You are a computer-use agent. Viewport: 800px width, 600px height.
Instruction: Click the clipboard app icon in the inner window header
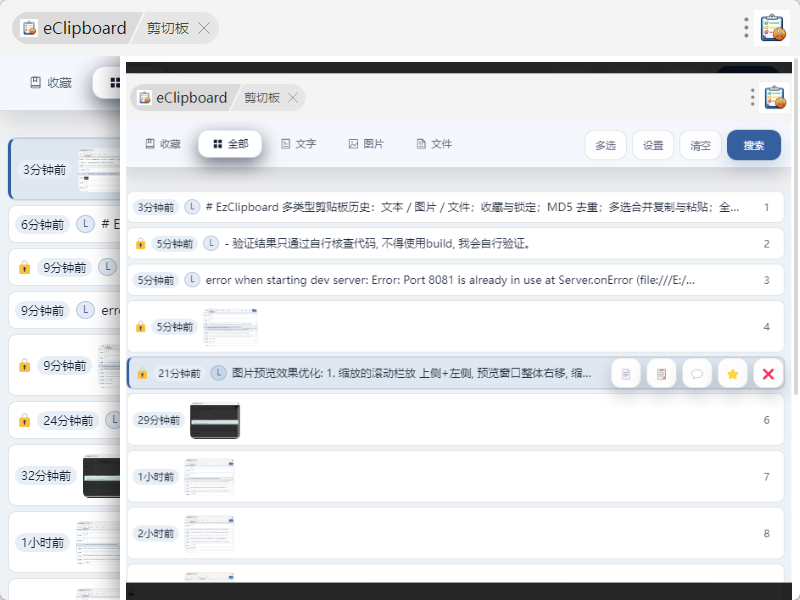775,97
